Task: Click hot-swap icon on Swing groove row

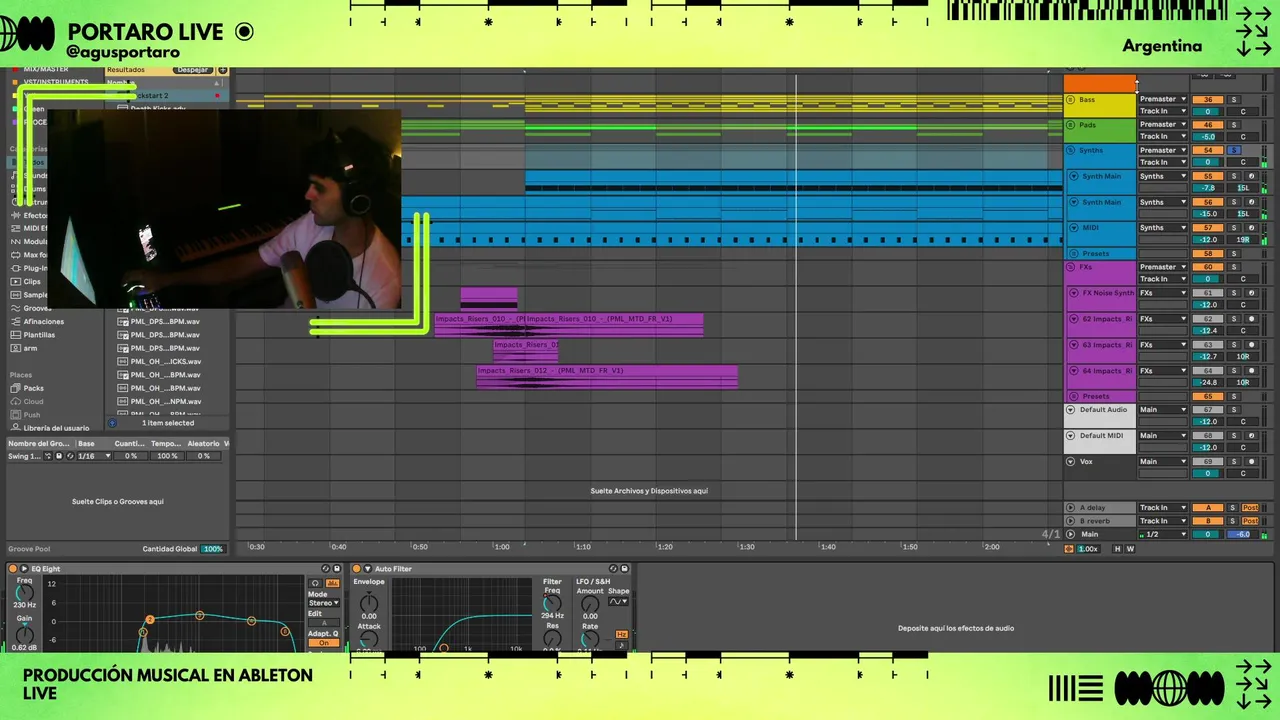Action: tap(70, 456)
